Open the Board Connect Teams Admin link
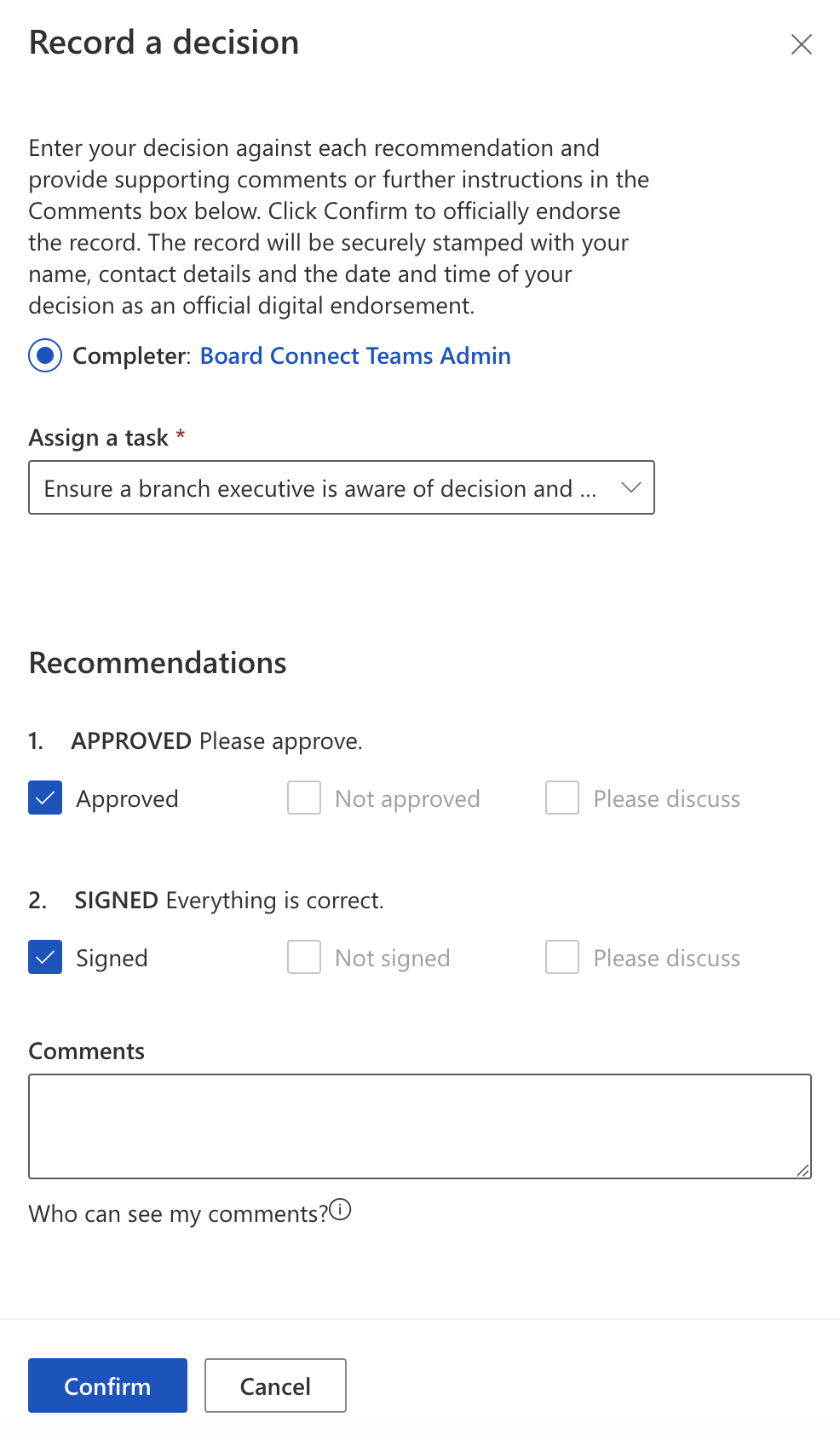This screenshot has width=840, height=1440. [x=355, y=355]
